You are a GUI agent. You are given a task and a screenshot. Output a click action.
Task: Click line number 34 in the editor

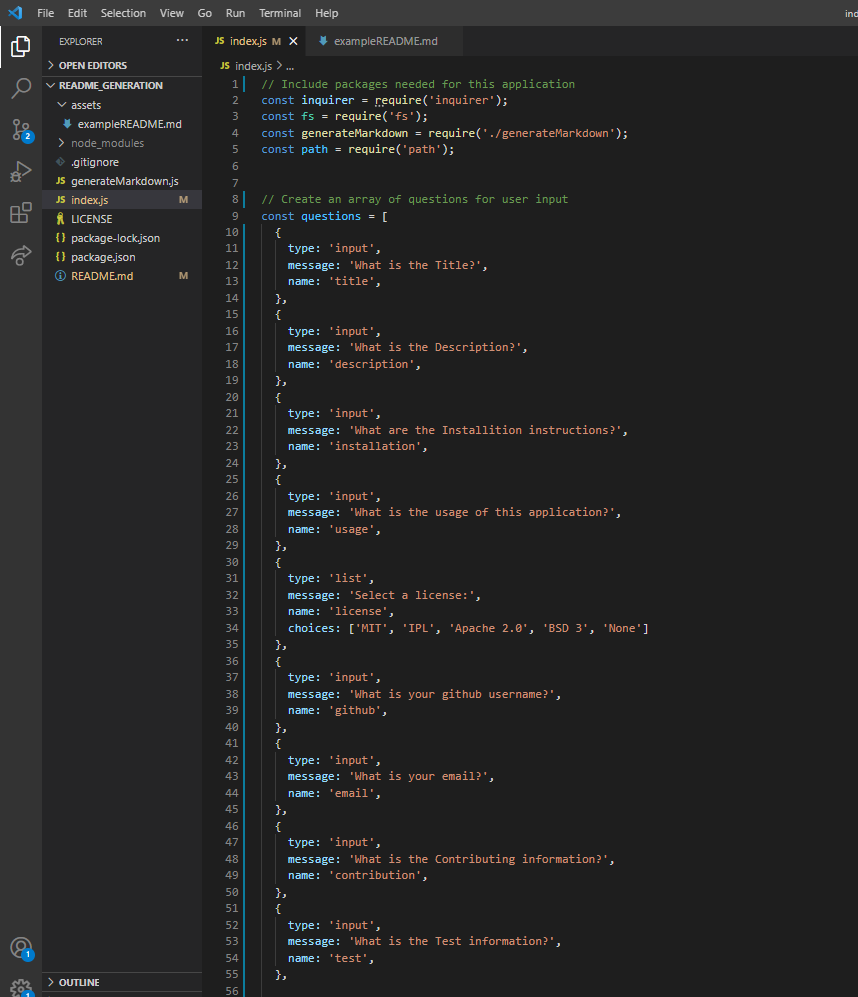[231, 627]
